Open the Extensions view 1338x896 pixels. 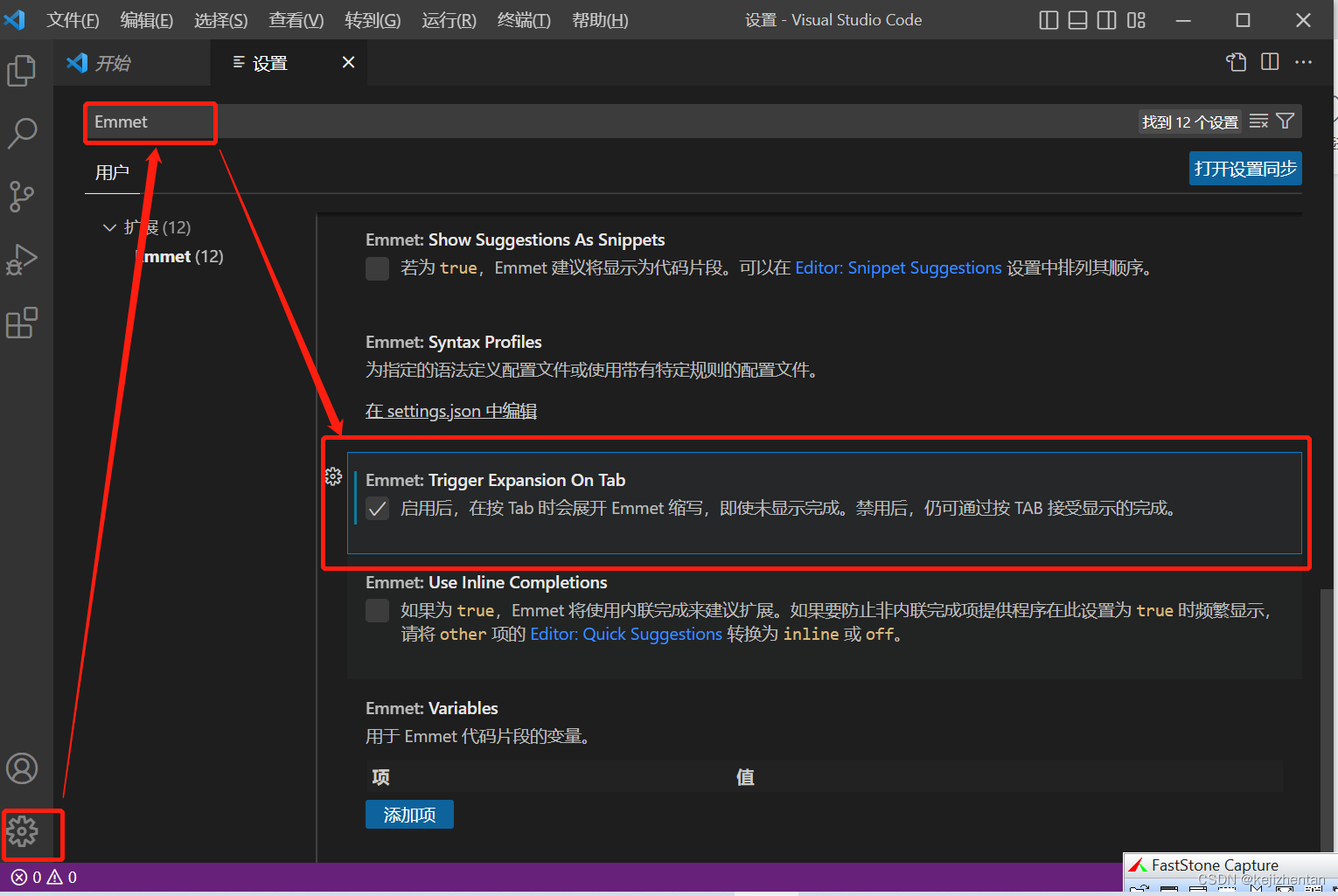(x=21, y=323)
